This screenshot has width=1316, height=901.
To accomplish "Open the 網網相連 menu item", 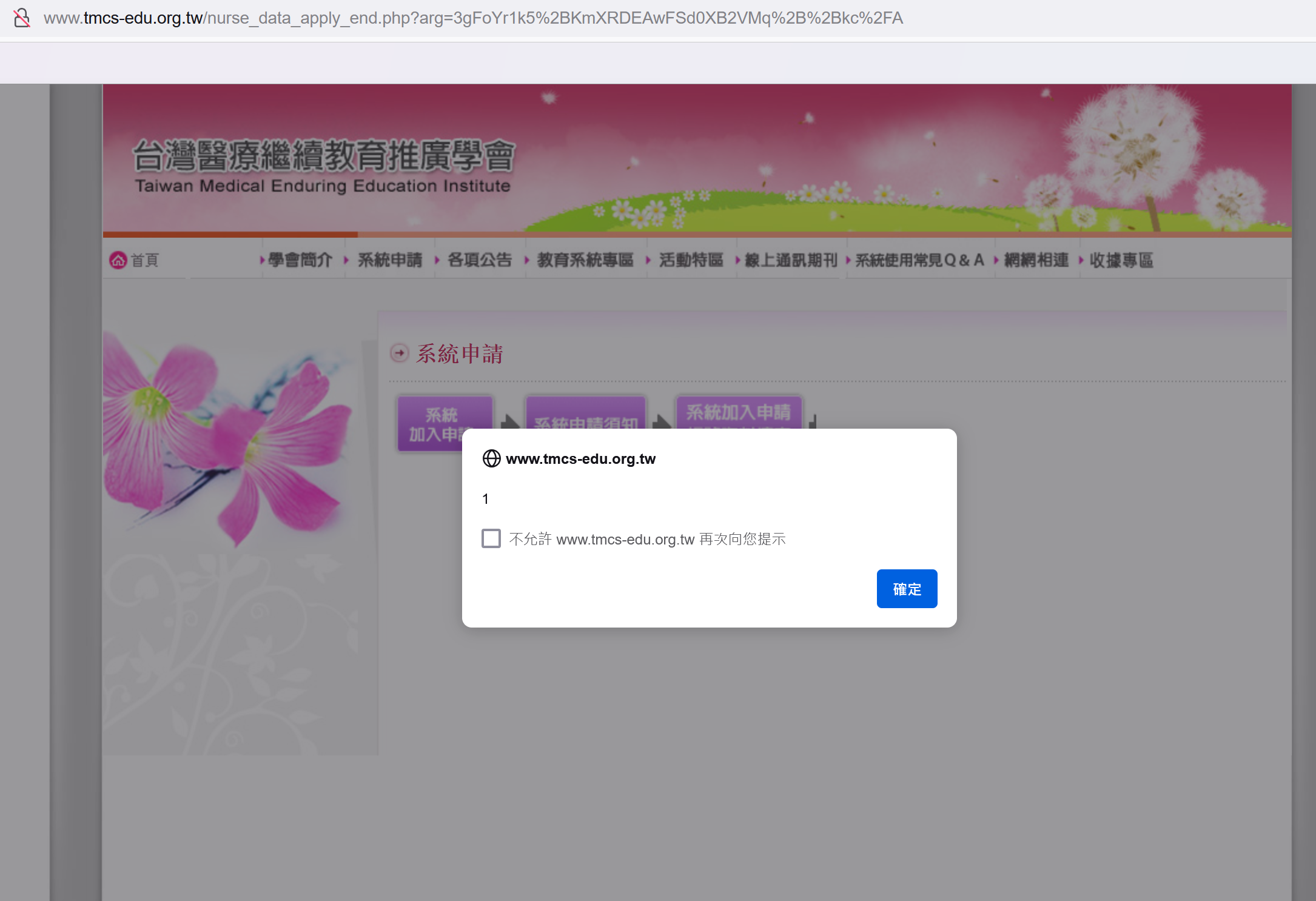I will 1036,260.
